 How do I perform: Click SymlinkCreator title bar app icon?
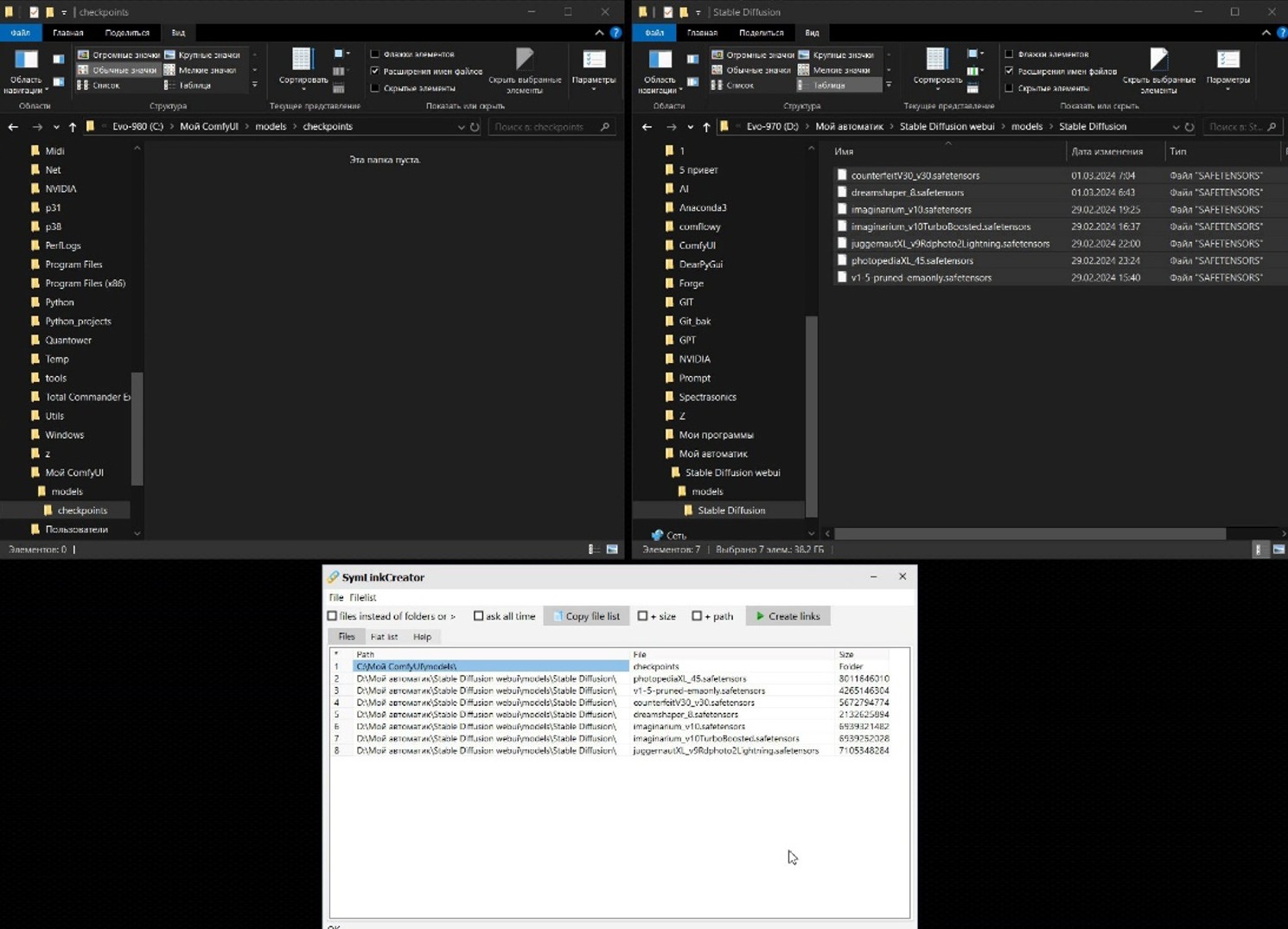(x=333, y=577)
